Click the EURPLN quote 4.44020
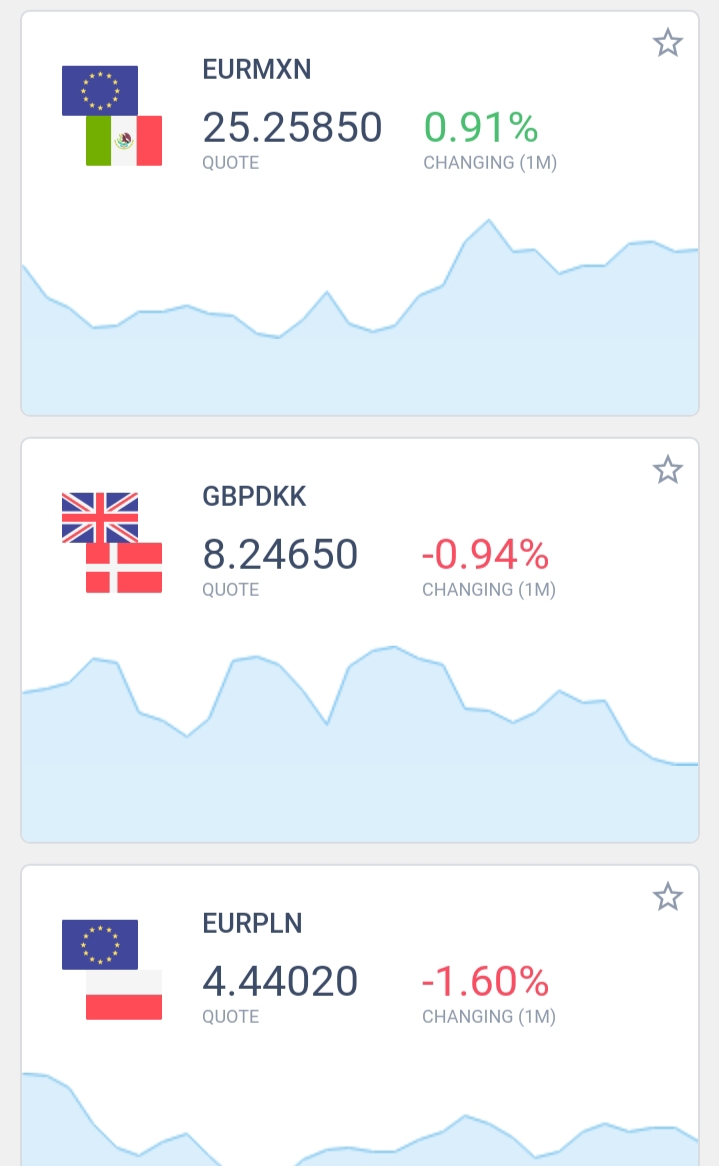This screenshot has height=1166, width=719. point(280,981)
